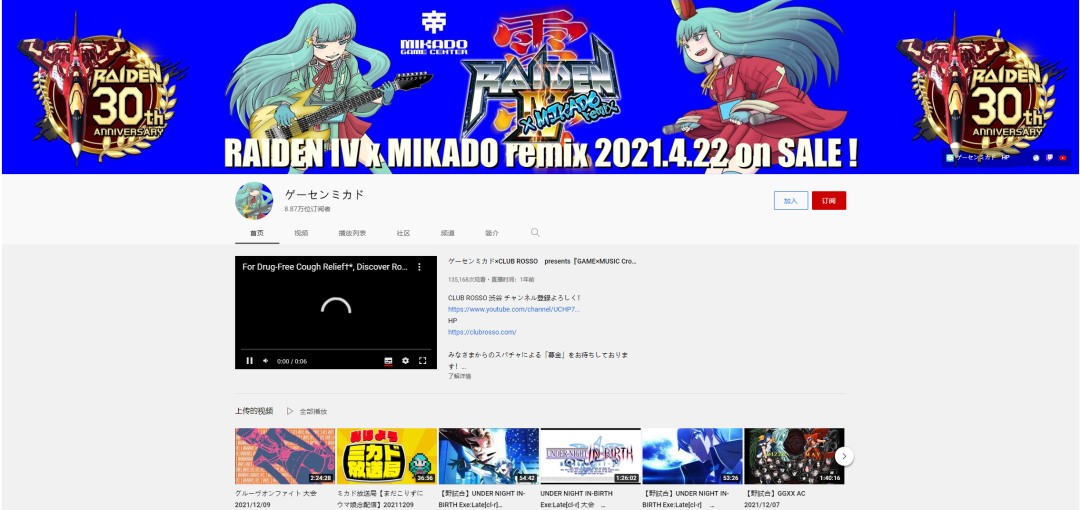The image size is (1080, 510).
Task: Open video player settings gear
Action: 405,360
